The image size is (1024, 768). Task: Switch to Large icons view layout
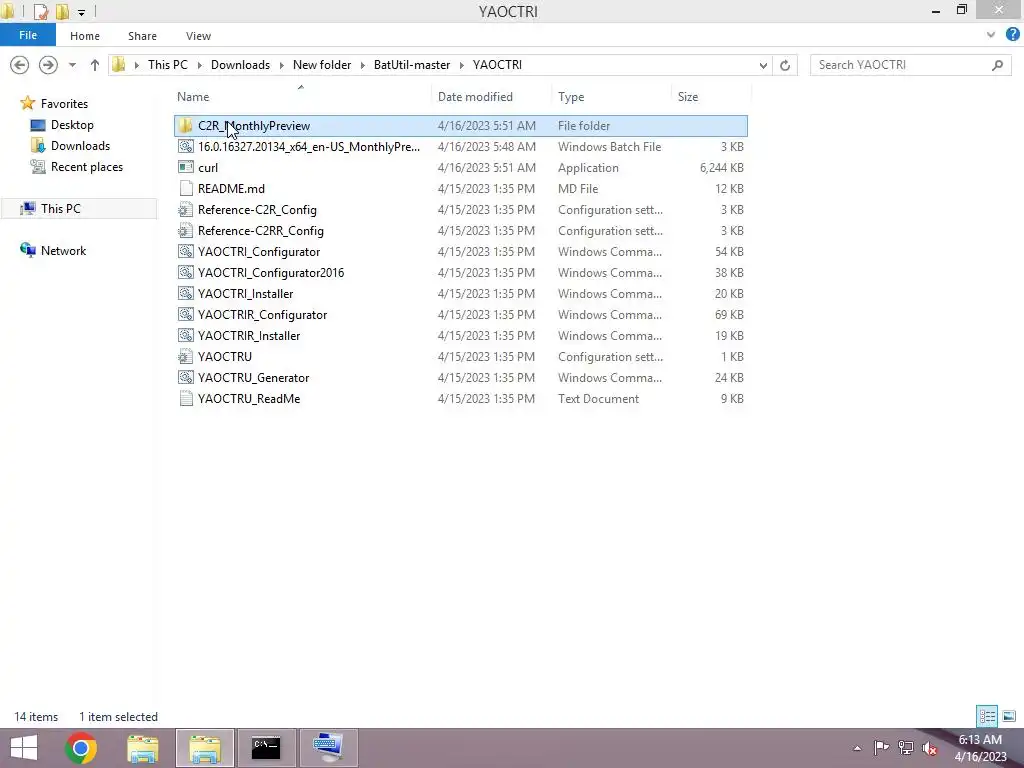click(x=1009, y=716)
